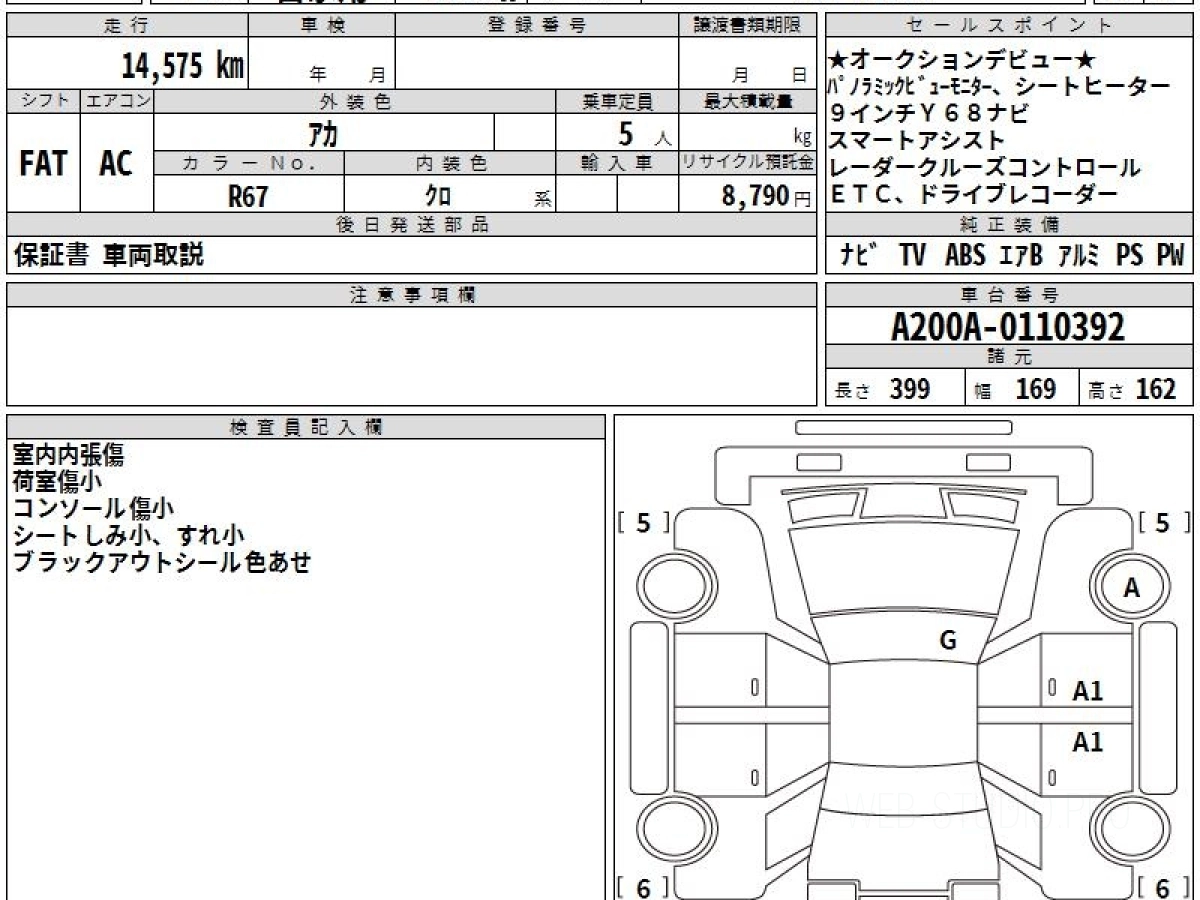The image size is (1200, 900).
Task: Select chassis number "A200A-0110392"
Action: pyautogui.click(x=1008, y=326)
